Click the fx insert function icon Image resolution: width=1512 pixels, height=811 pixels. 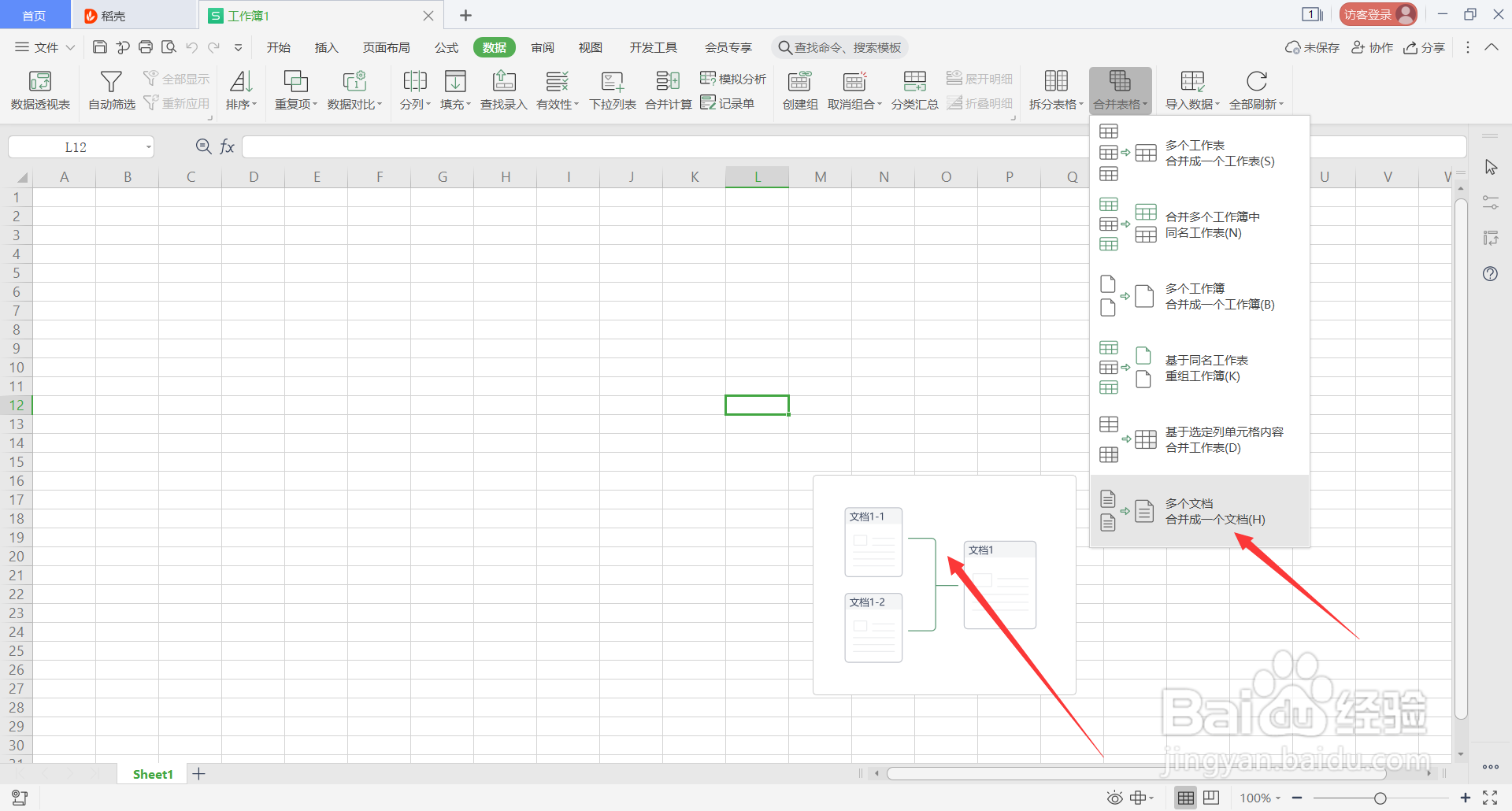click(x=227, y=146)
